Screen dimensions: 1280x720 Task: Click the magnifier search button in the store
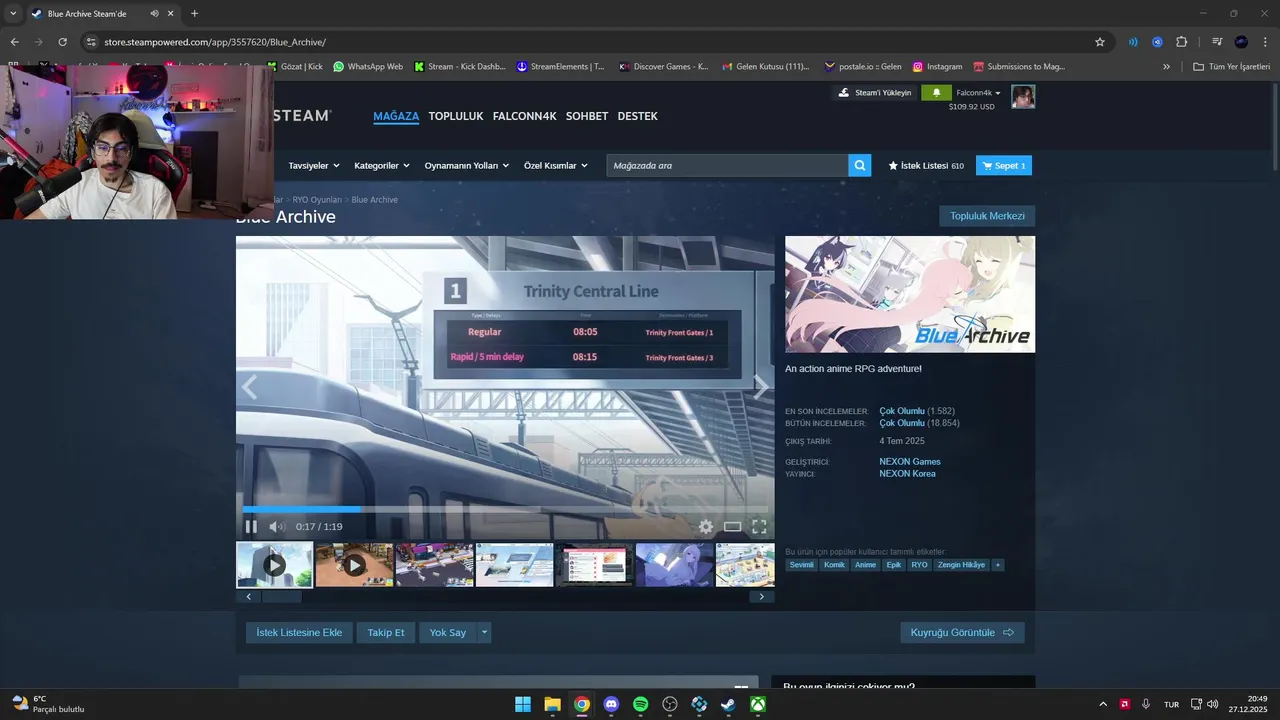860,165
